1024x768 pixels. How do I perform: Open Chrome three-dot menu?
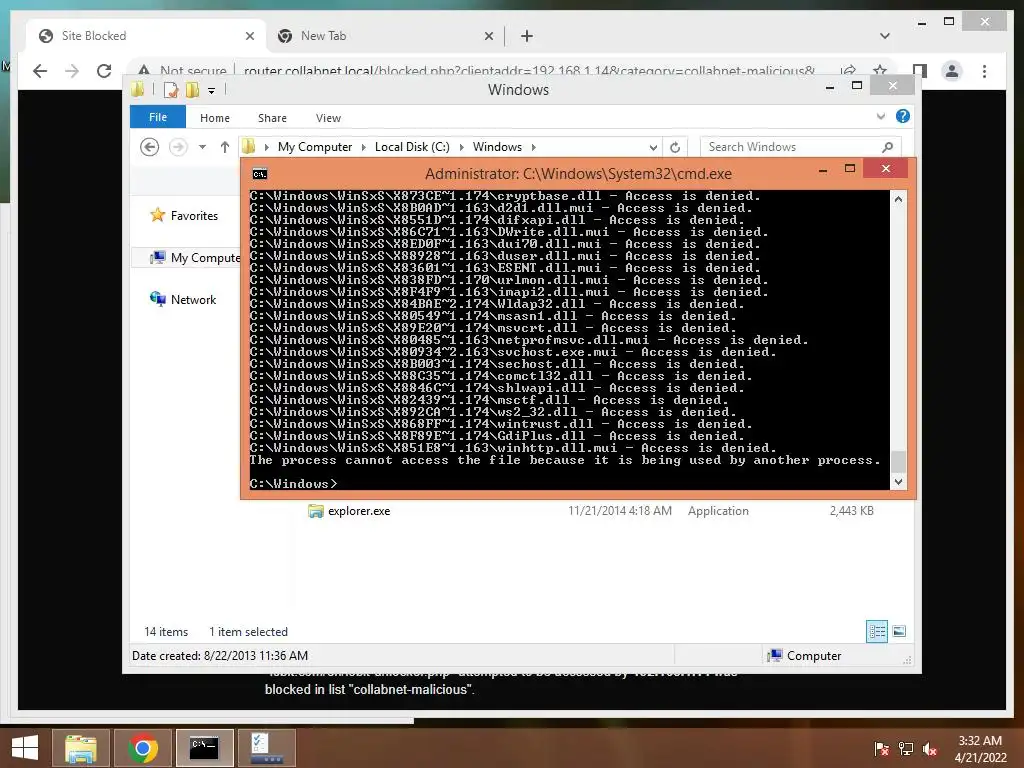[984, 71]
